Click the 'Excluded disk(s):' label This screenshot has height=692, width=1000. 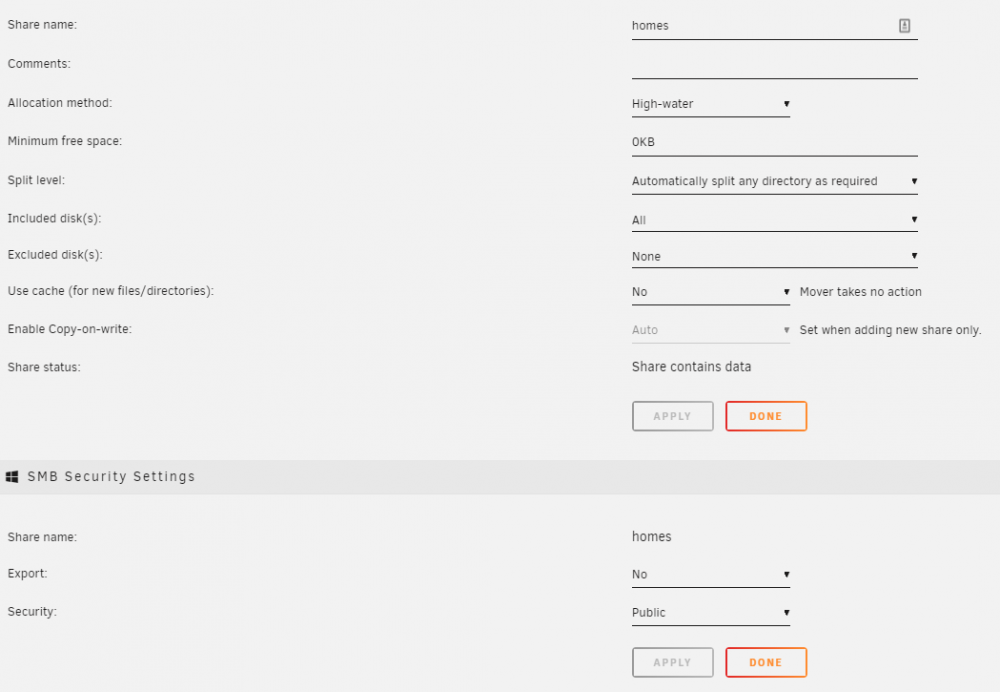[x=55, y=255]
